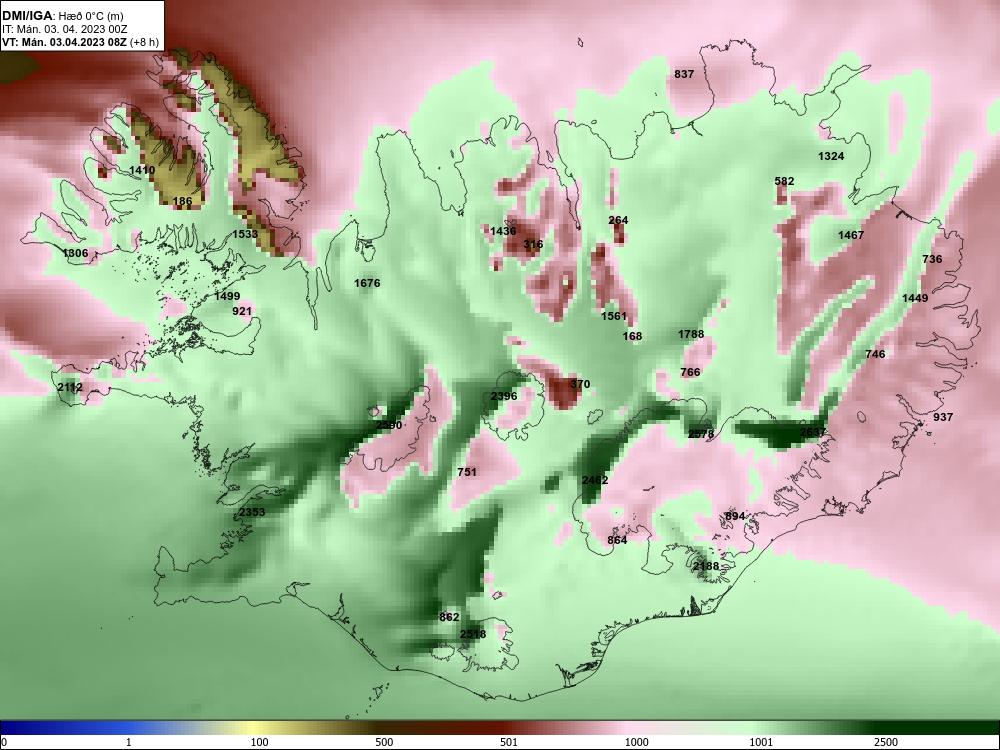Click the color scale label 500
1000x750 pixels.
pyautogui.click(x=384, y=742)
